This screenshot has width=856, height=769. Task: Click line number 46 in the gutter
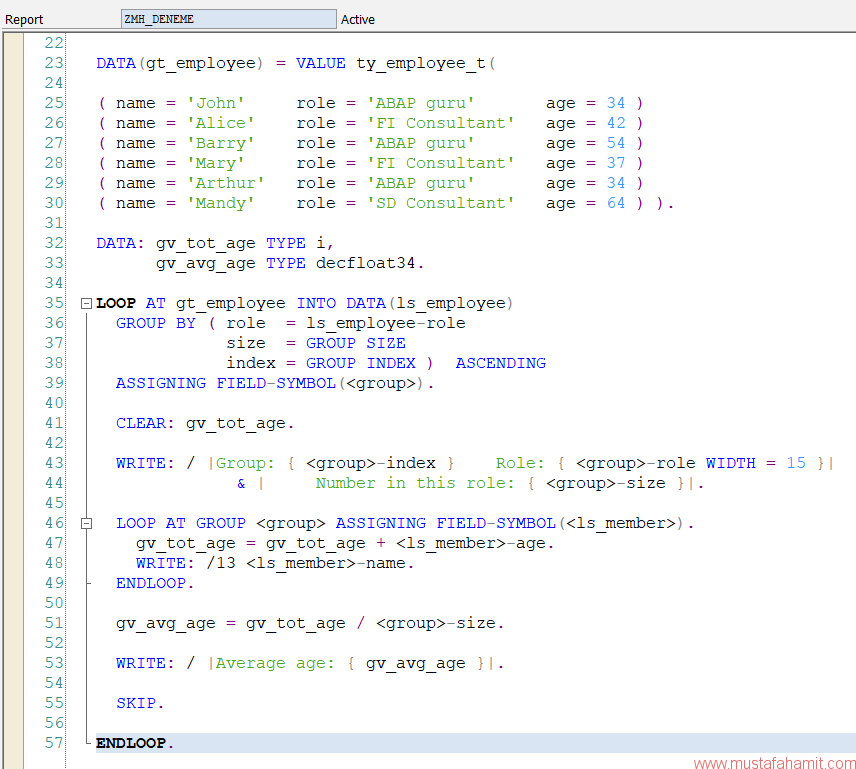[x=54, y=523]
